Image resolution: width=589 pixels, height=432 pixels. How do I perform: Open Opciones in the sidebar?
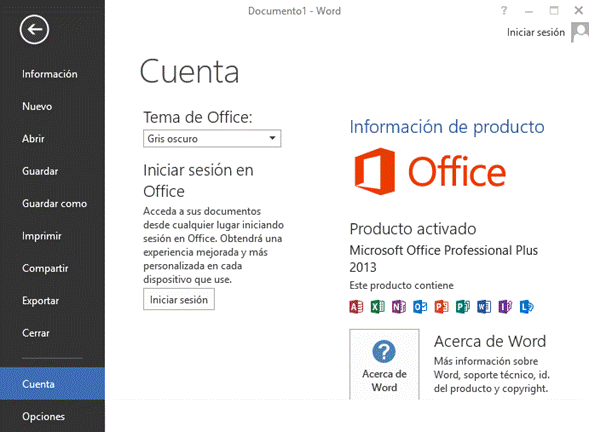point(53,416)
